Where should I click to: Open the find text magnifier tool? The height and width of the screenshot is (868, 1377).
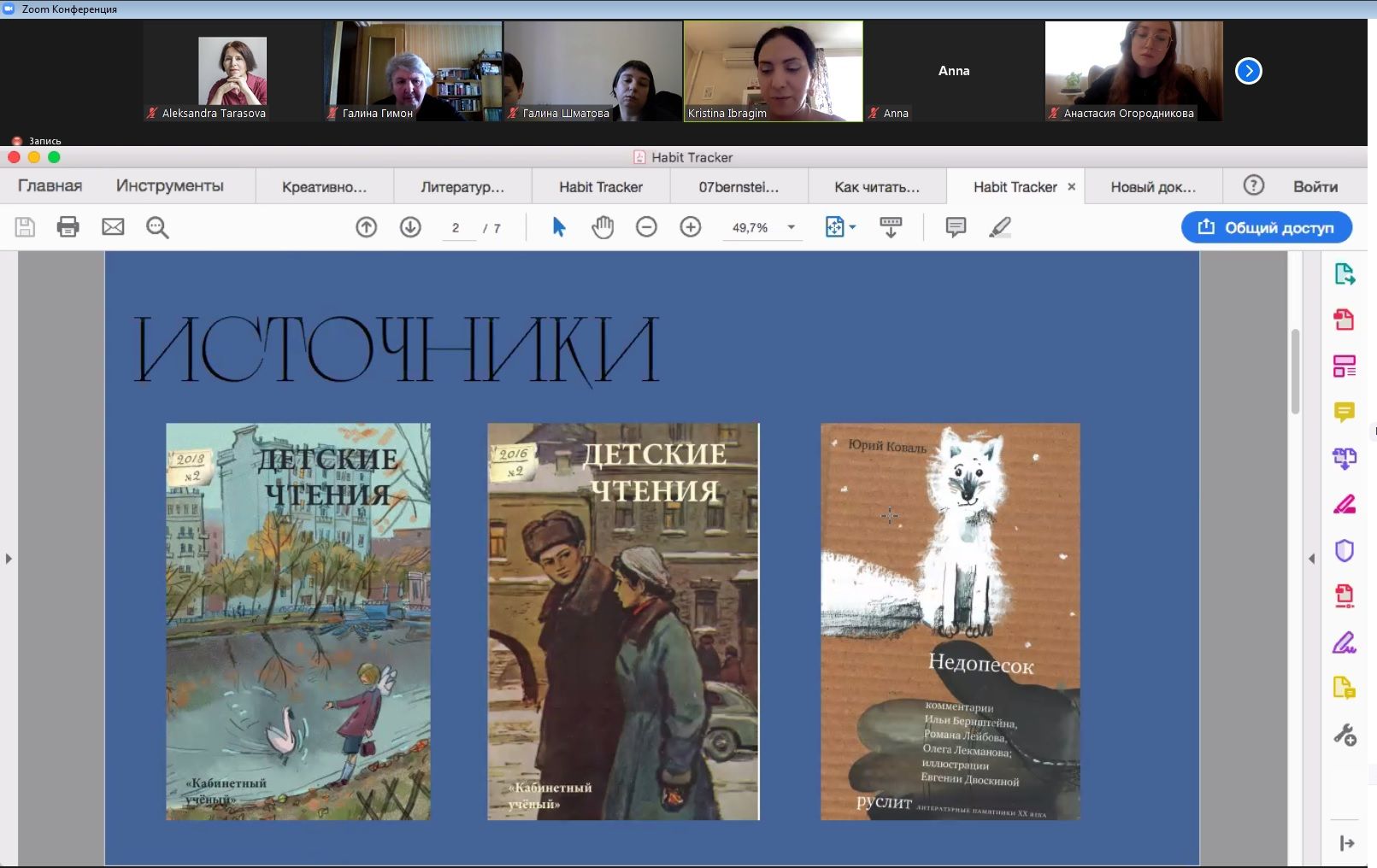(157, 227)
